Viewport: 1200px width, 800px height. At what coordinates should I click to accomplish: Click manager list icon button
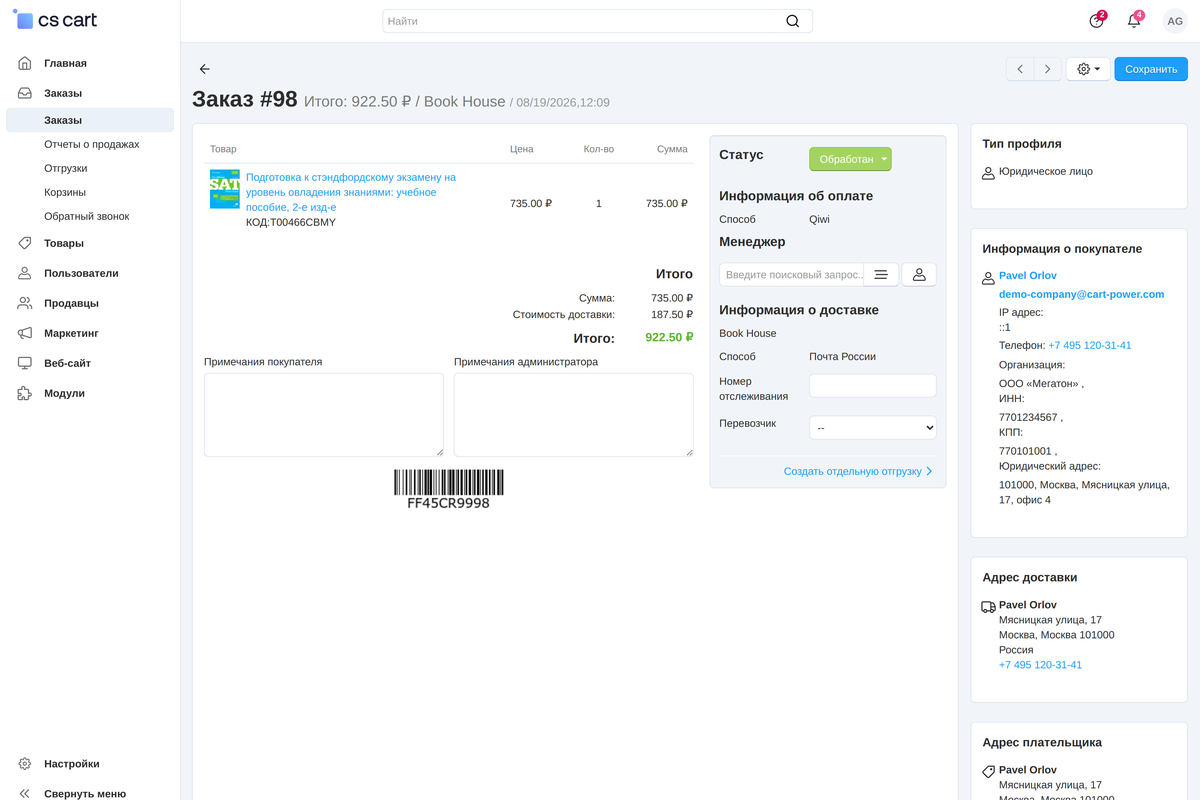[881, 275]
